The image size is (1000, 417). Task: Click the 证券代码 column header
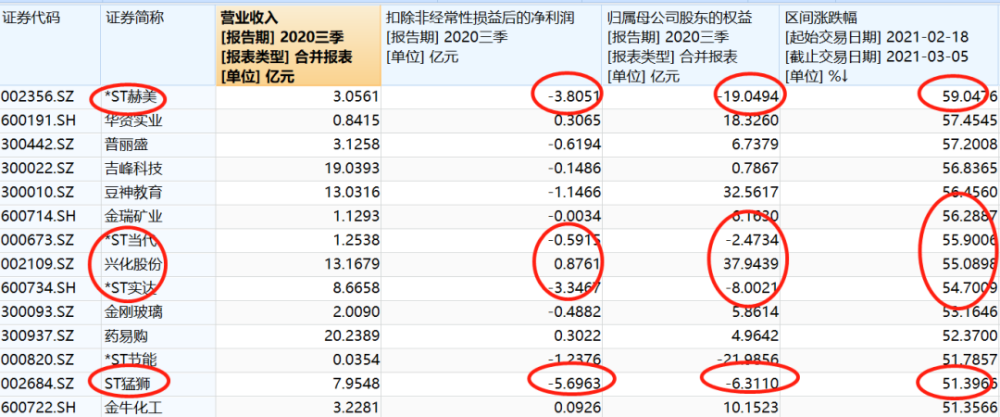point(30,18)
